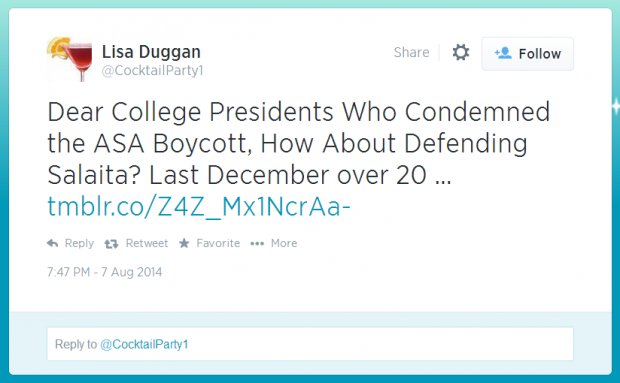
Task: Select the Retweet text label
Action: coord(147,243)
